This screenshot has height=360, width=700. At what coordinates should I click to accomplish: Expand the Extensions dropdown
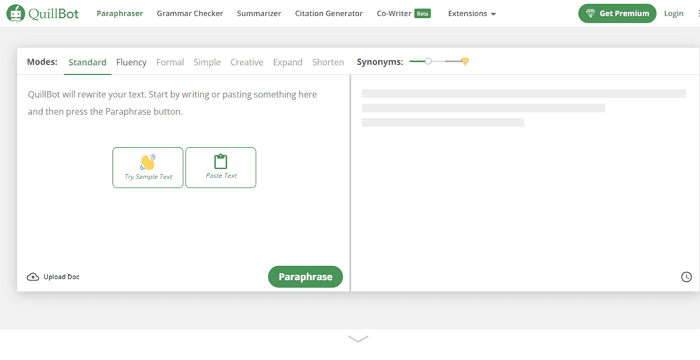tap(472, 13)
